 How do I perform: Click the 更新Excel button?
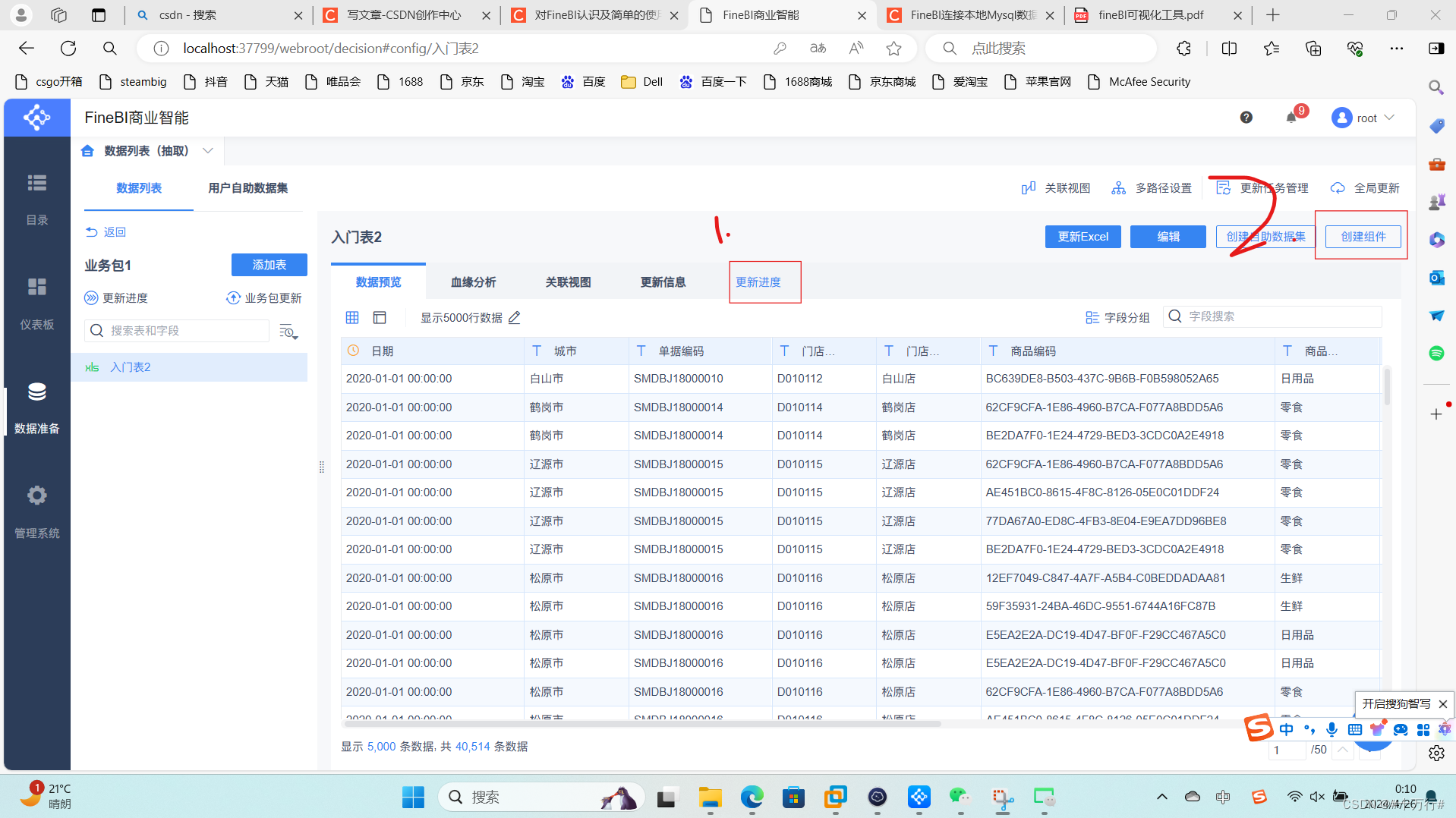[x=1083, y=237]
